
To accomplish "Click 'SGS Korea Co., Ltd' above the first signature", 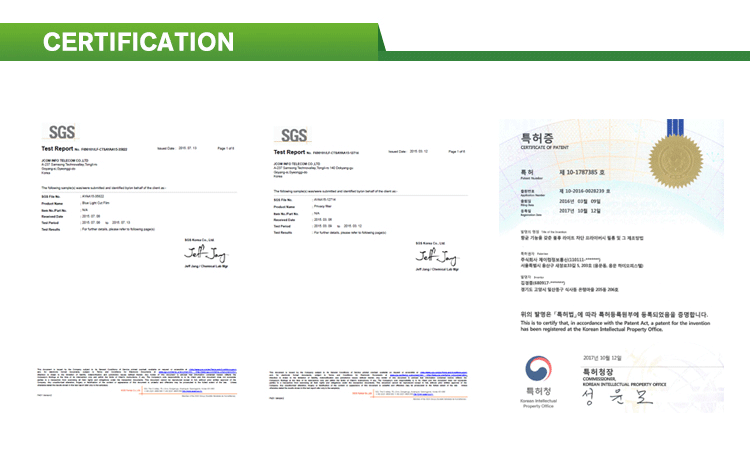I will point(199,240).
